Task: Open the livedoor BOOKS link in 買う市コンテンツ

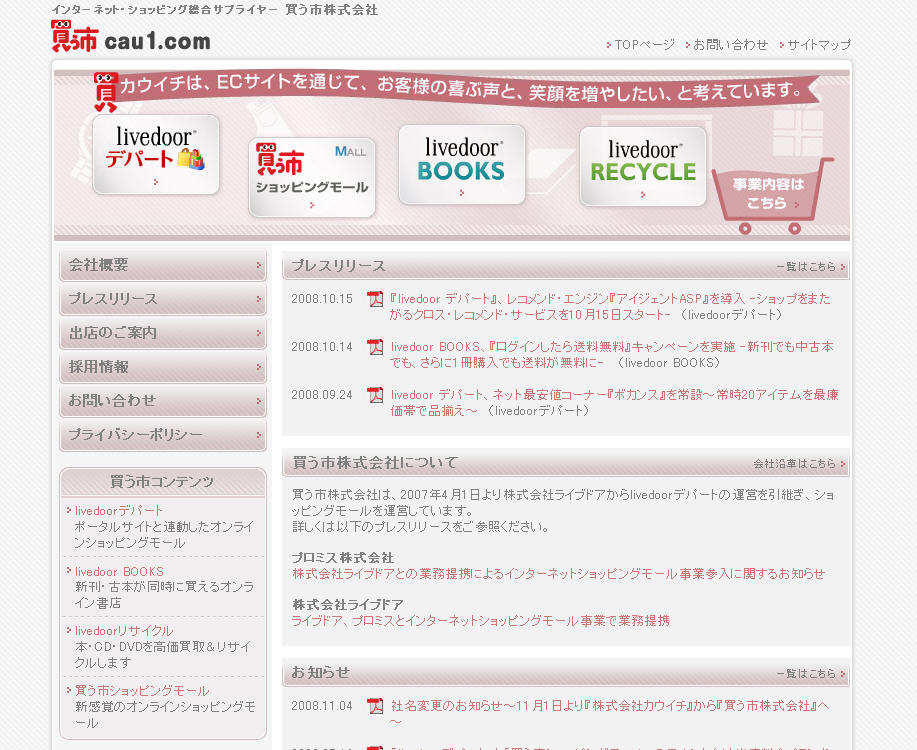Action: click(x=119, y=572)
